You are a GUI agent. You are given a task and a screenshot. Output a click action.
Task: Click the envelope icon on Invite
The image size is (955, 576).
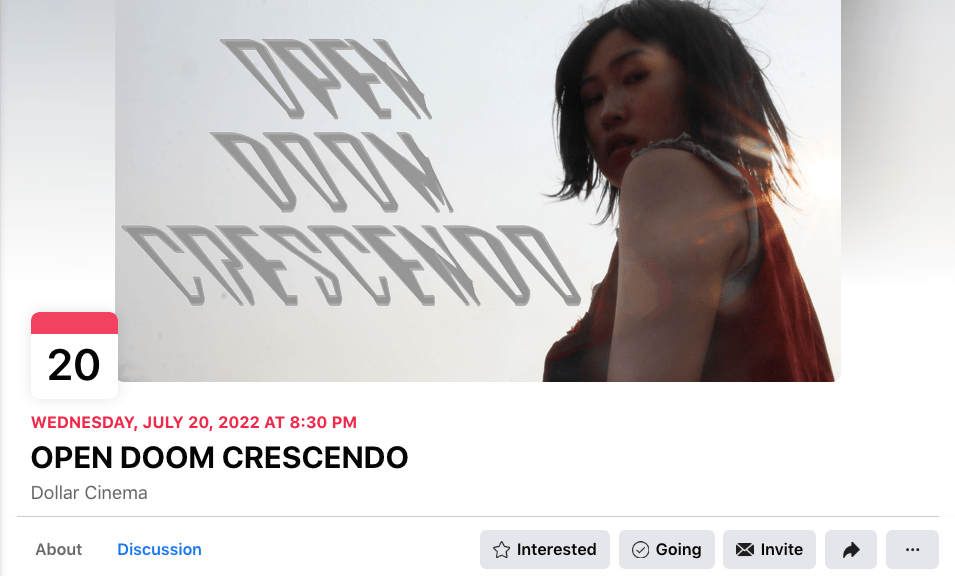[x=744, y=550]
